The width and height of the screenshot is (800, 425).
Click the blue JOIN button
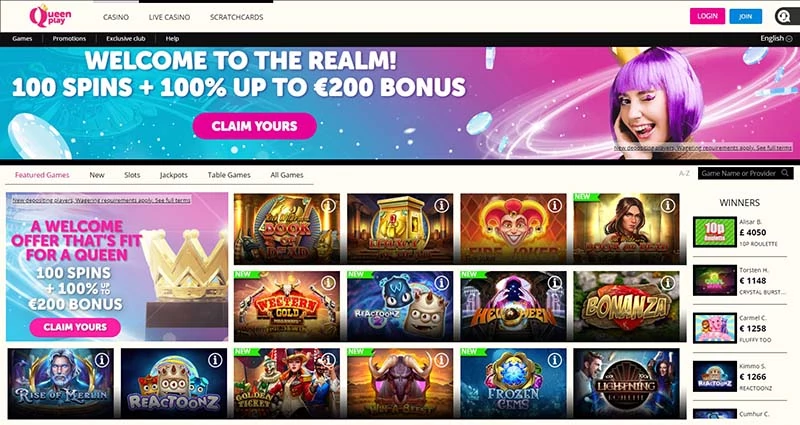[x=745, y=16]
